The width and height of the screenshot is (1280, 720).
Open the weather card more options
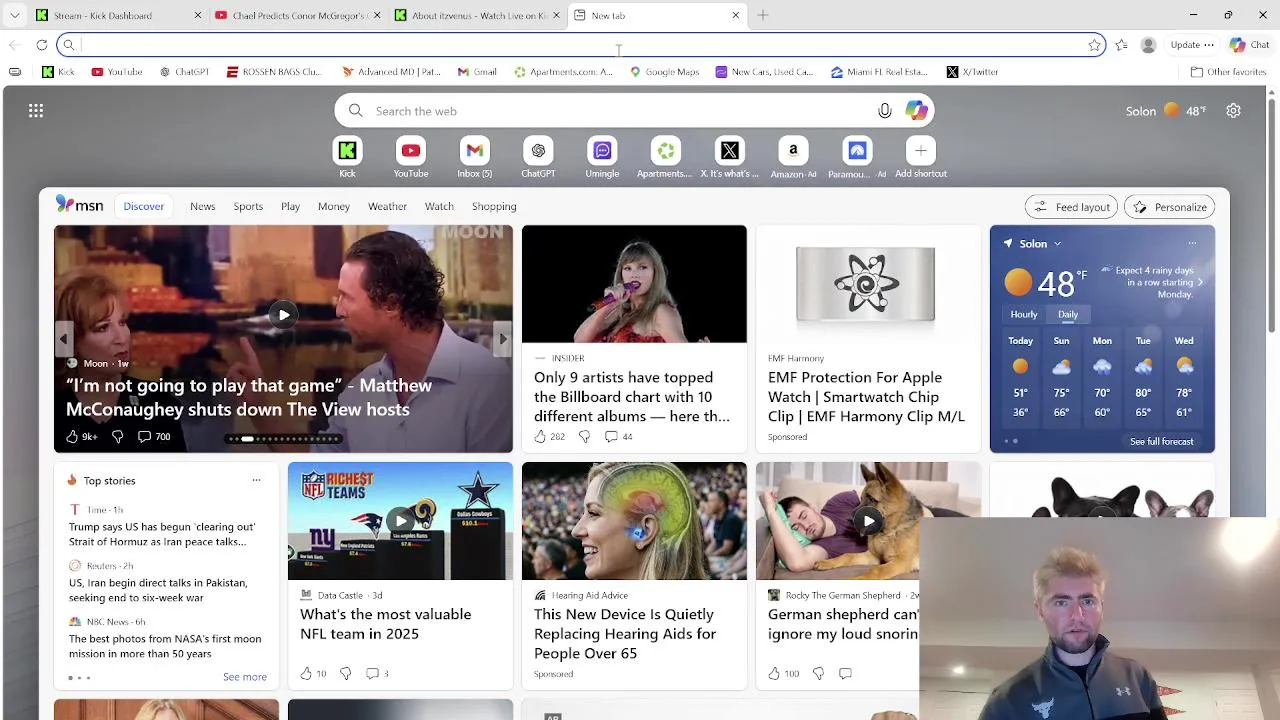[x=1192, y=243]
